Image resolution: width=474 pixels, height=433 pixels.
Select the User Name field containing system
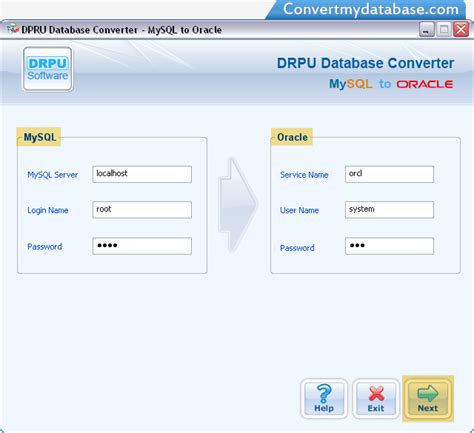click(389, 210)
